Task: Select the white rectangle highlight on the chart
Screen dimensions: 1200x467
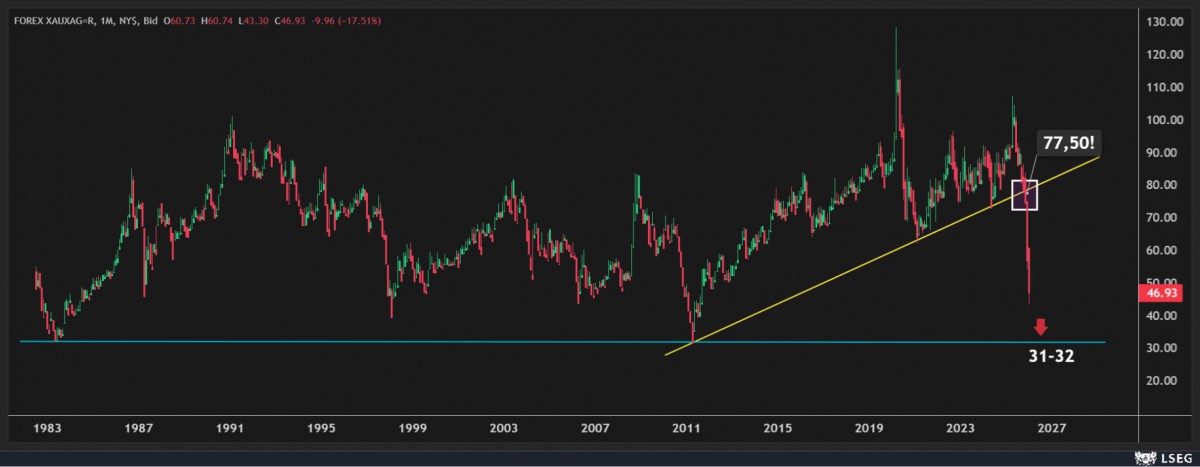Action: (x=1024, y=195)
